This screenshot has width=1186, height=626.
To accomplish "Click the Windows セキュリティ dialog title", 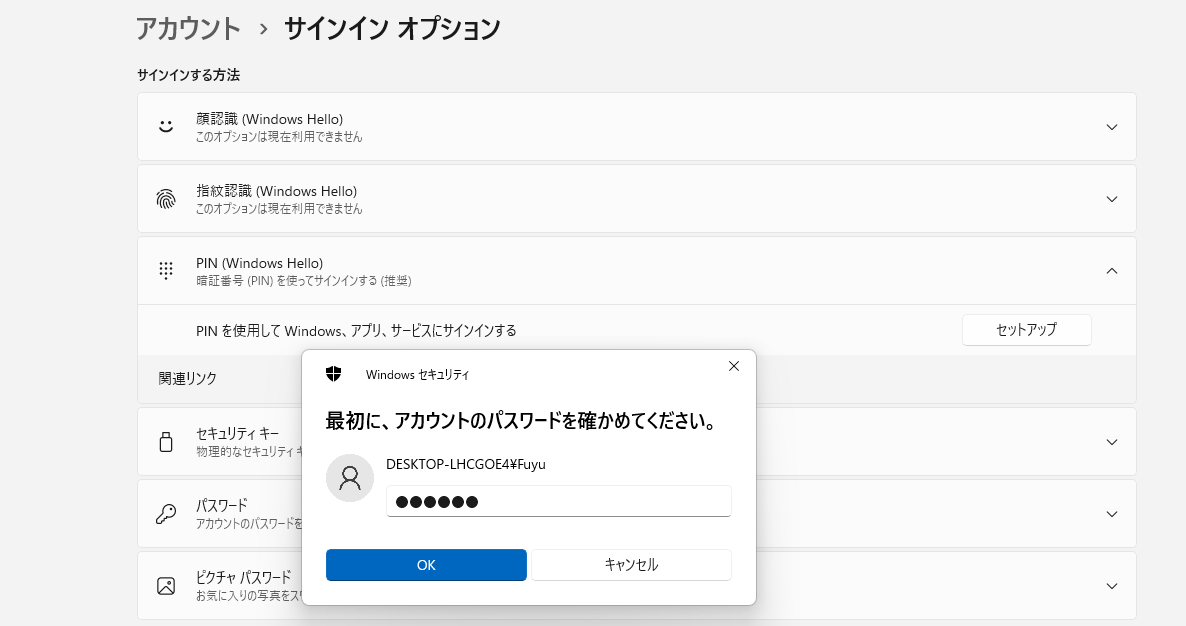I will (418, 374).
